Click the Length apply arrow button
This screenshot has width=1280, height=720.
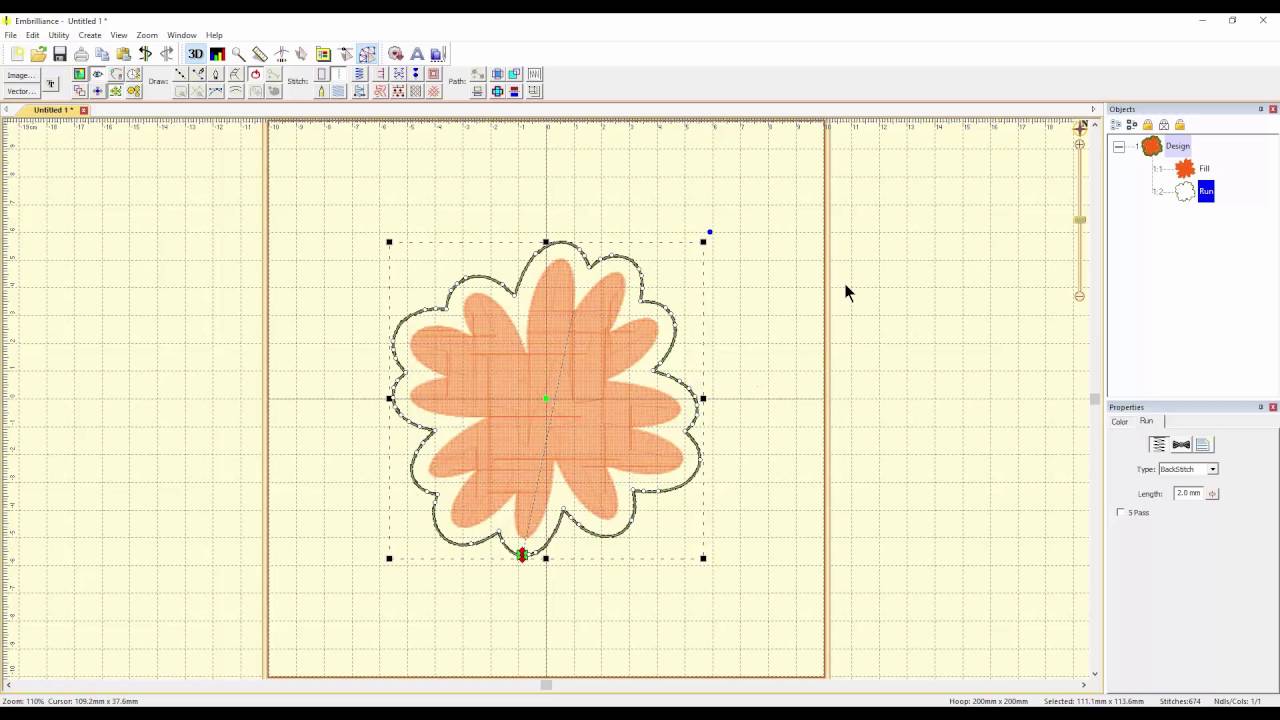pos(1212,494)
